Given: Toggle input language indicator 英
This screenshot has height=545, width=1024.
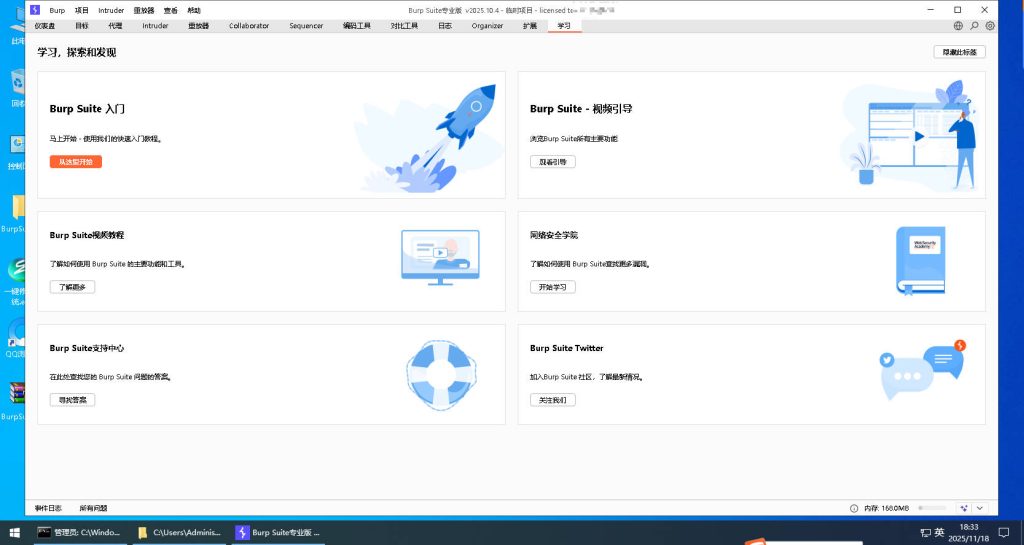Looking at the screenshot, I should click(940, 533).
